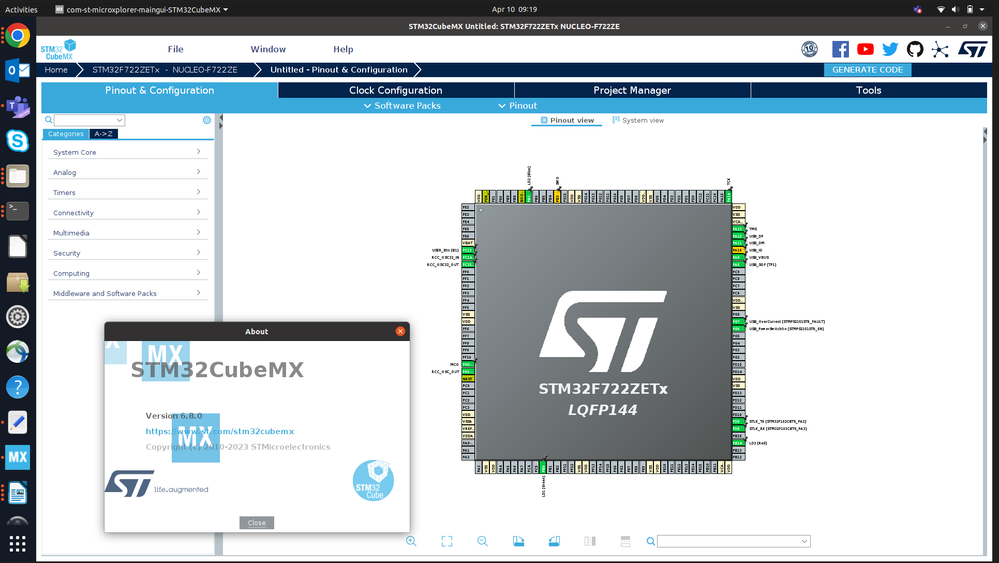Open the Files manager from the dock
The height and width of the screenshot is (563, 999).
click(x=17, y=176)
